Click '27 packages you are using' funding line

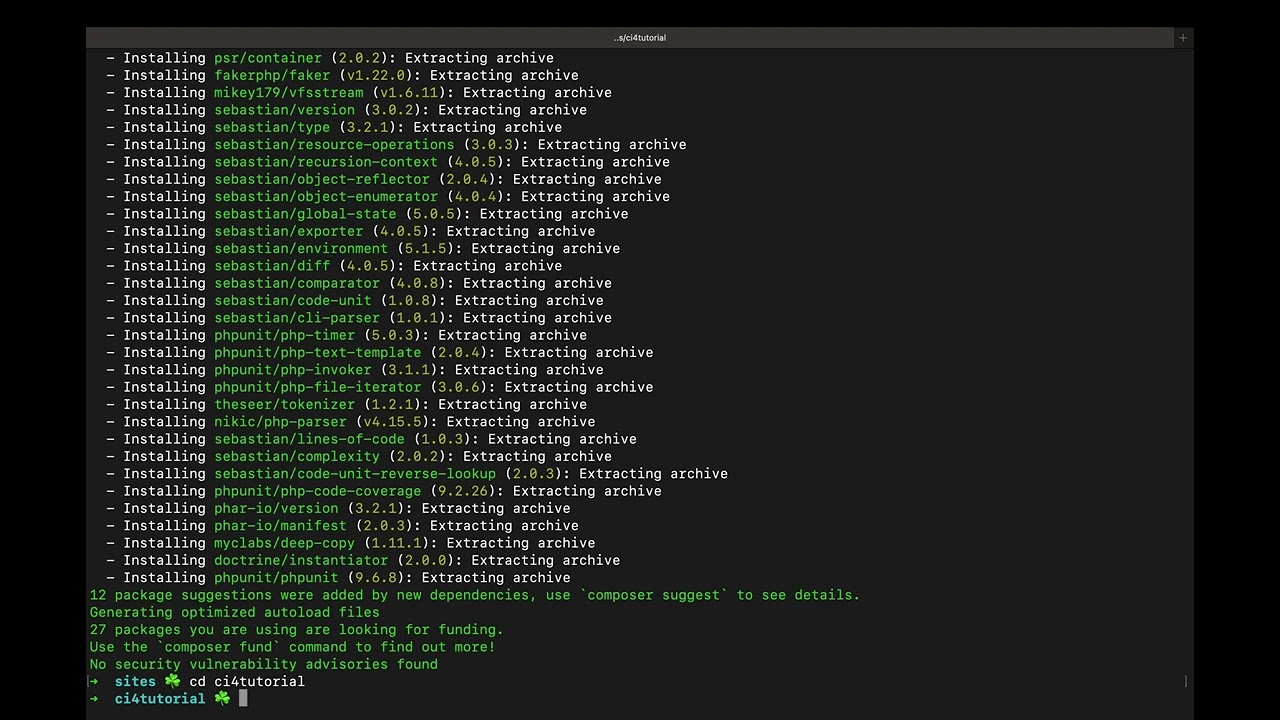(x=297, y=630)
